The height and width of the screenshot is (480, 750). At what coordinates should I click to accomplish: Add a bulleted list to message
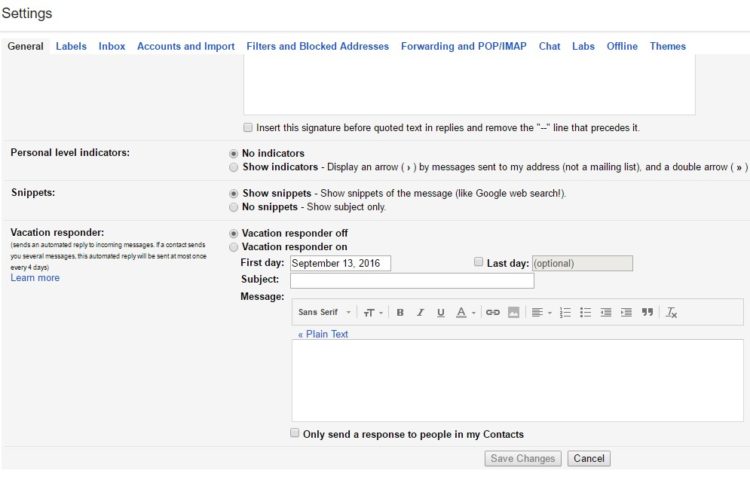point(585,313)
